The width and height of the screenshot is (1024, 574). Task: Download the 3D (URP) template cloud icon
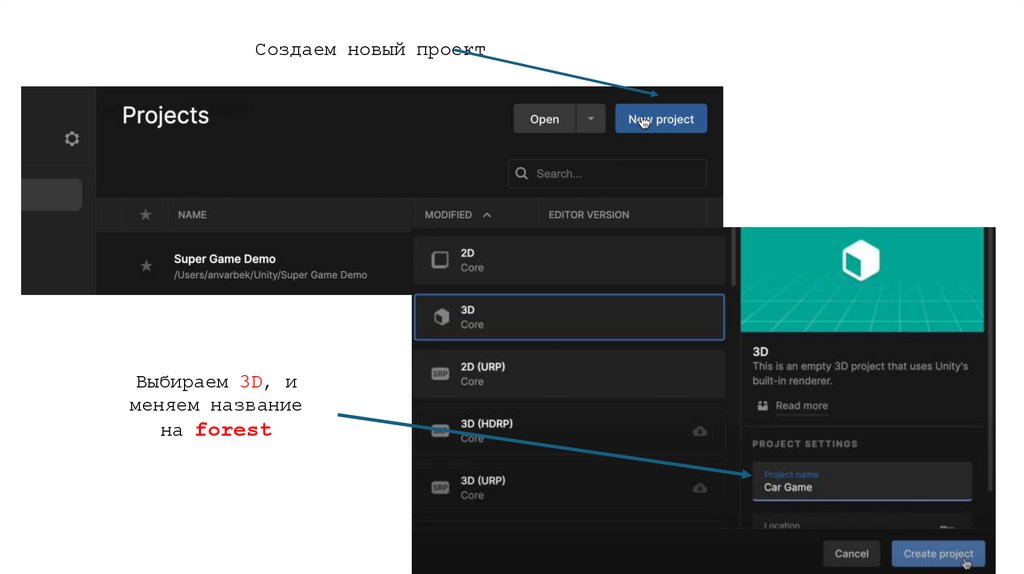[699, 488]
